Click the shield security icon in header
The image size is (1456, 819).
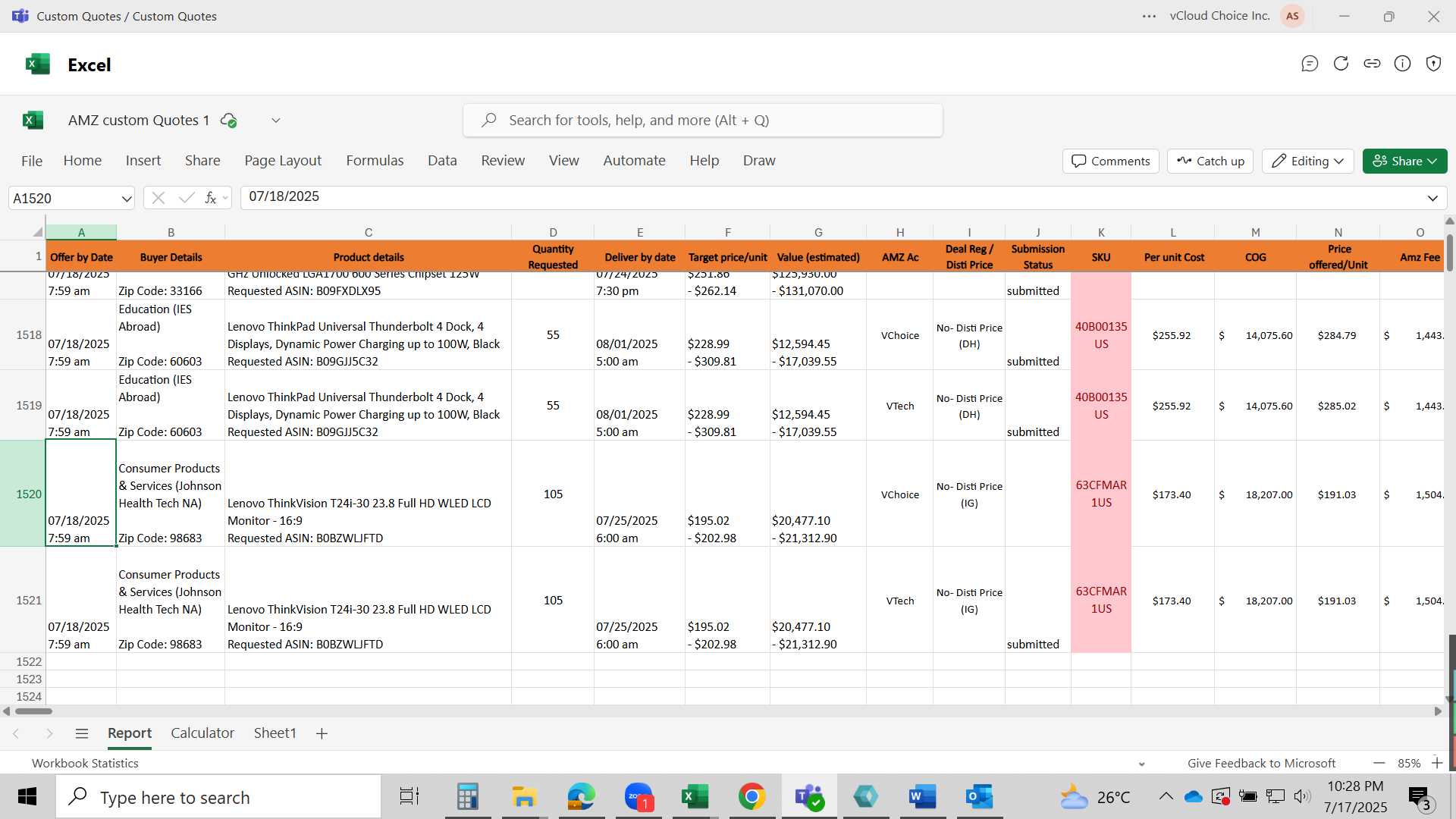(x=1433, y=64)
